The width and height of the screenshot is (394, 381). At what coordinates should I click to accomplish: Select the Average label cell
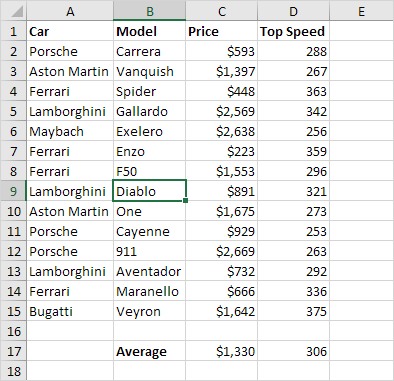(149, 351)
